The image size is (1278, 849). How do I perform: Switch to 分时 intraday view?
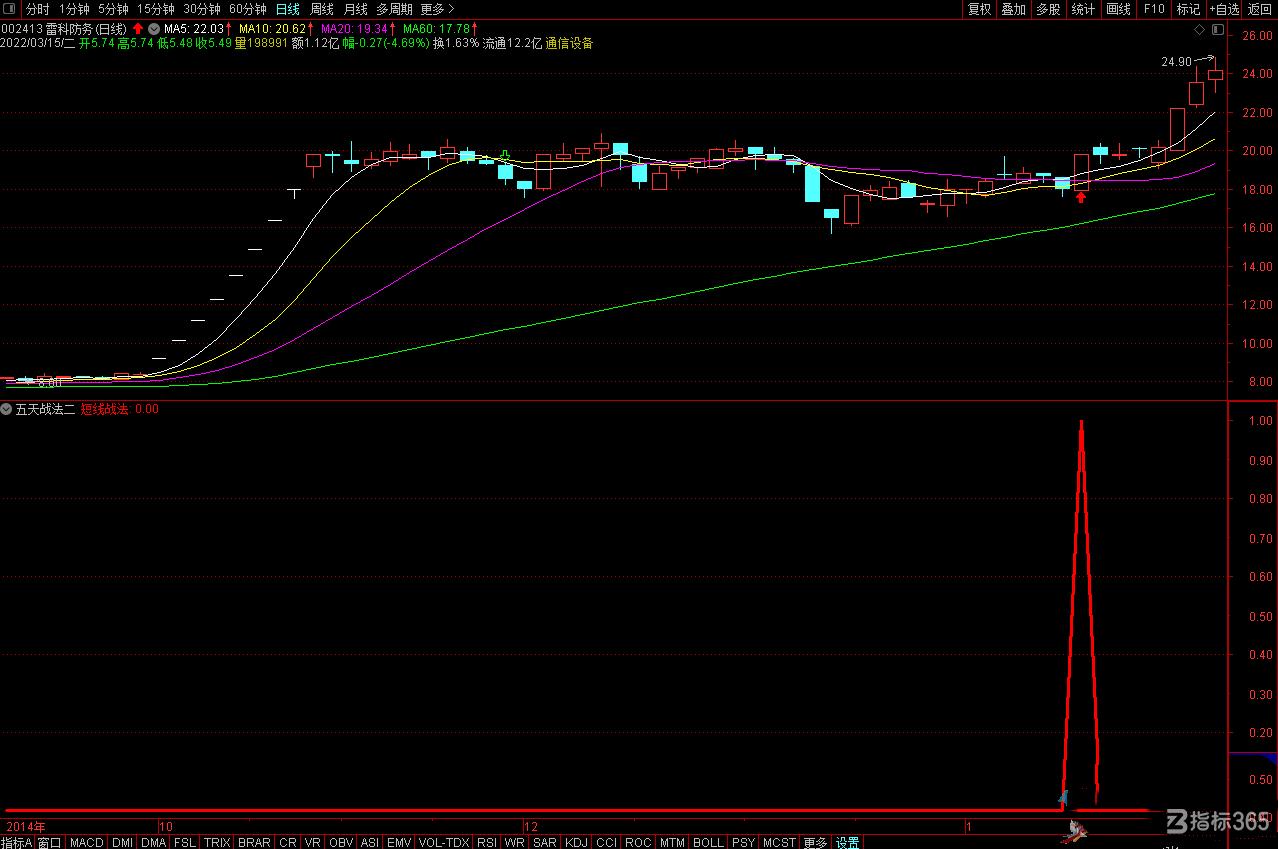pyautogui.click(x=37, y=9)
